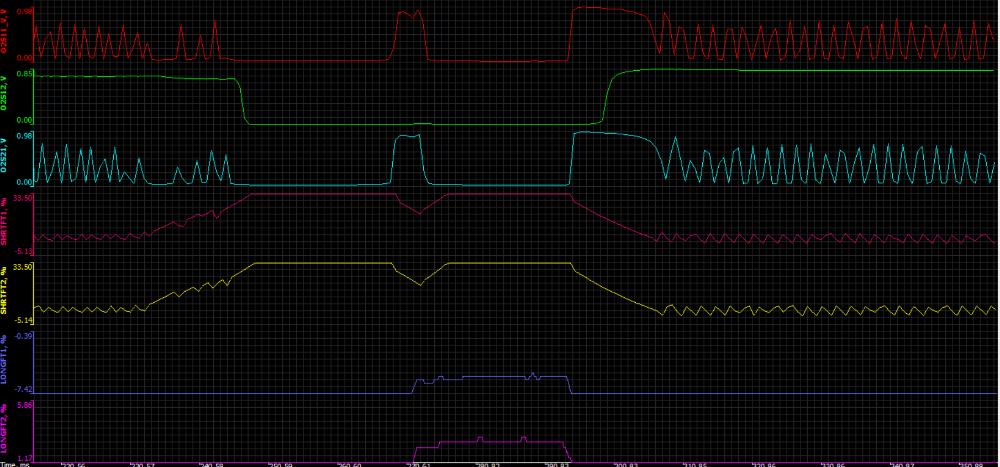Click the V-shaped dip in SHRTFT1 trace
Screen dimensions: 1000x467
[x=421, y=211]
